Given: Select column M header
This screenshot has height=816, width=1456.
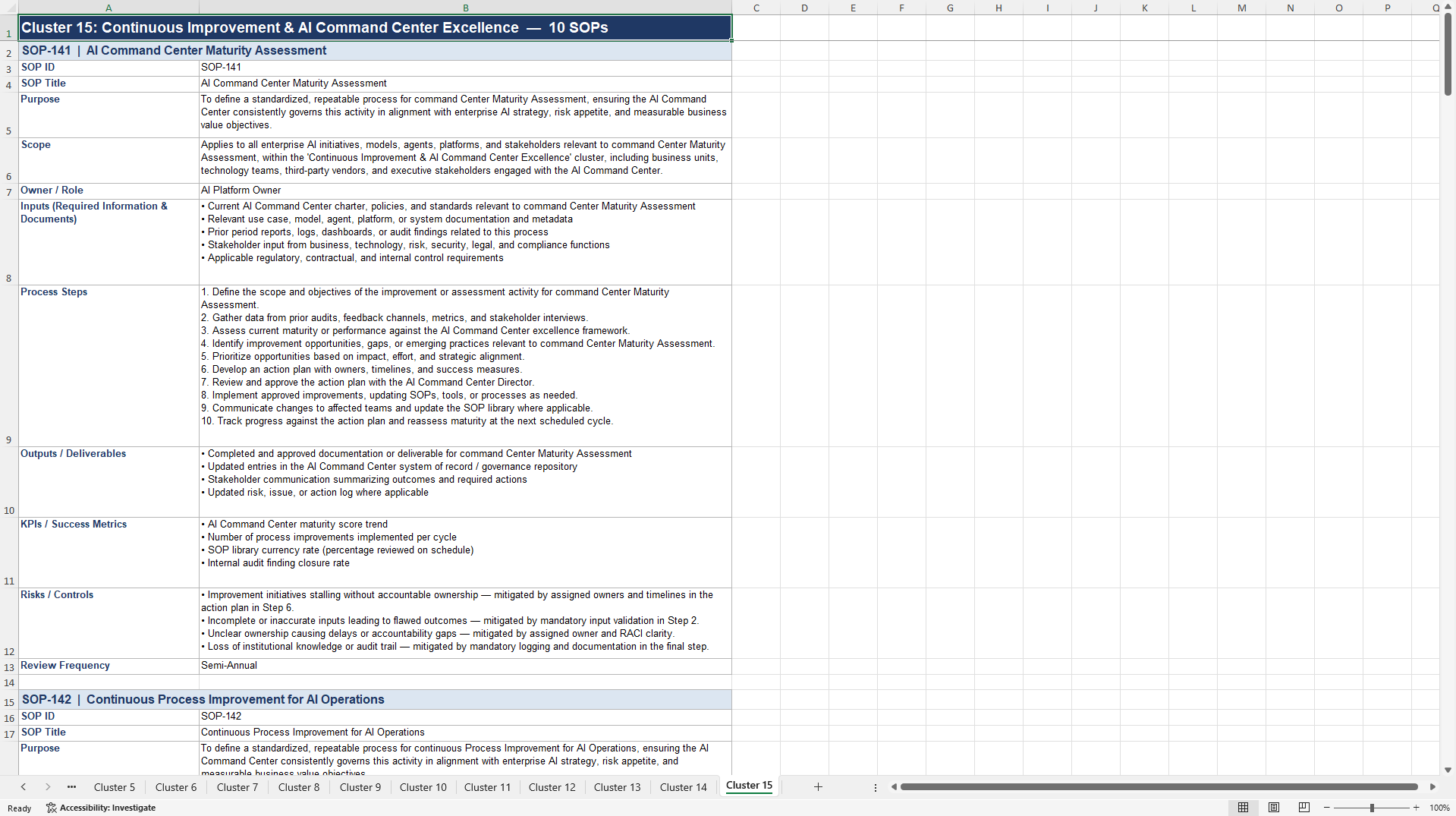Looking at the screenshot, I should click(x=1241, y=8).
